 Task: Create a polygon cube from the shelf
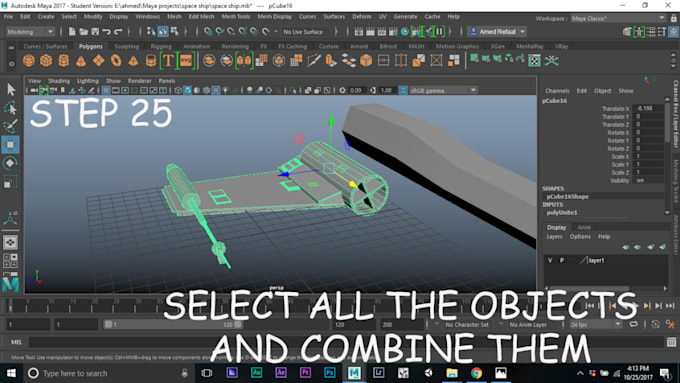46,60
